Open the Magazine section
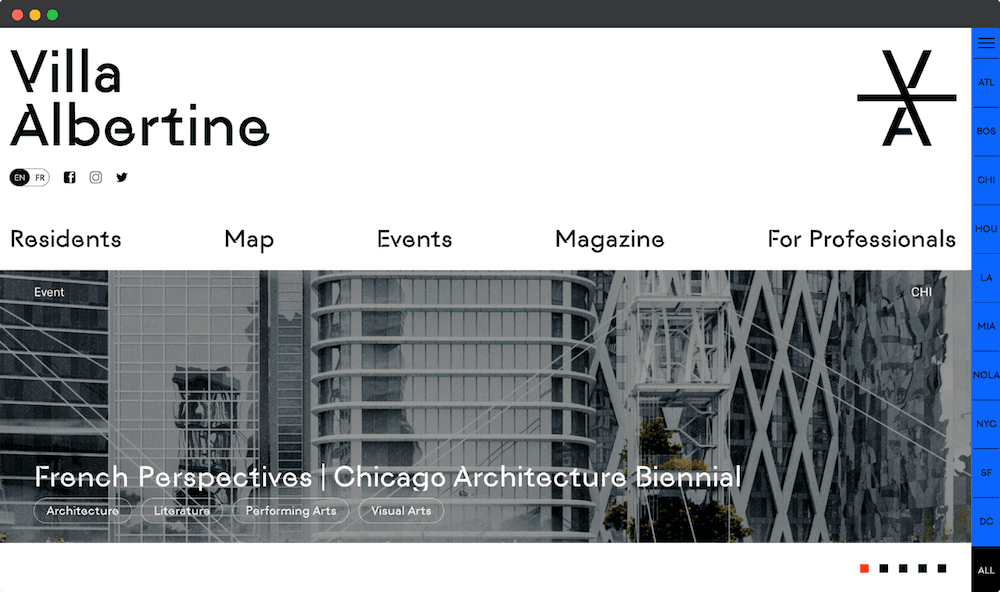 (x=610, y=239)
